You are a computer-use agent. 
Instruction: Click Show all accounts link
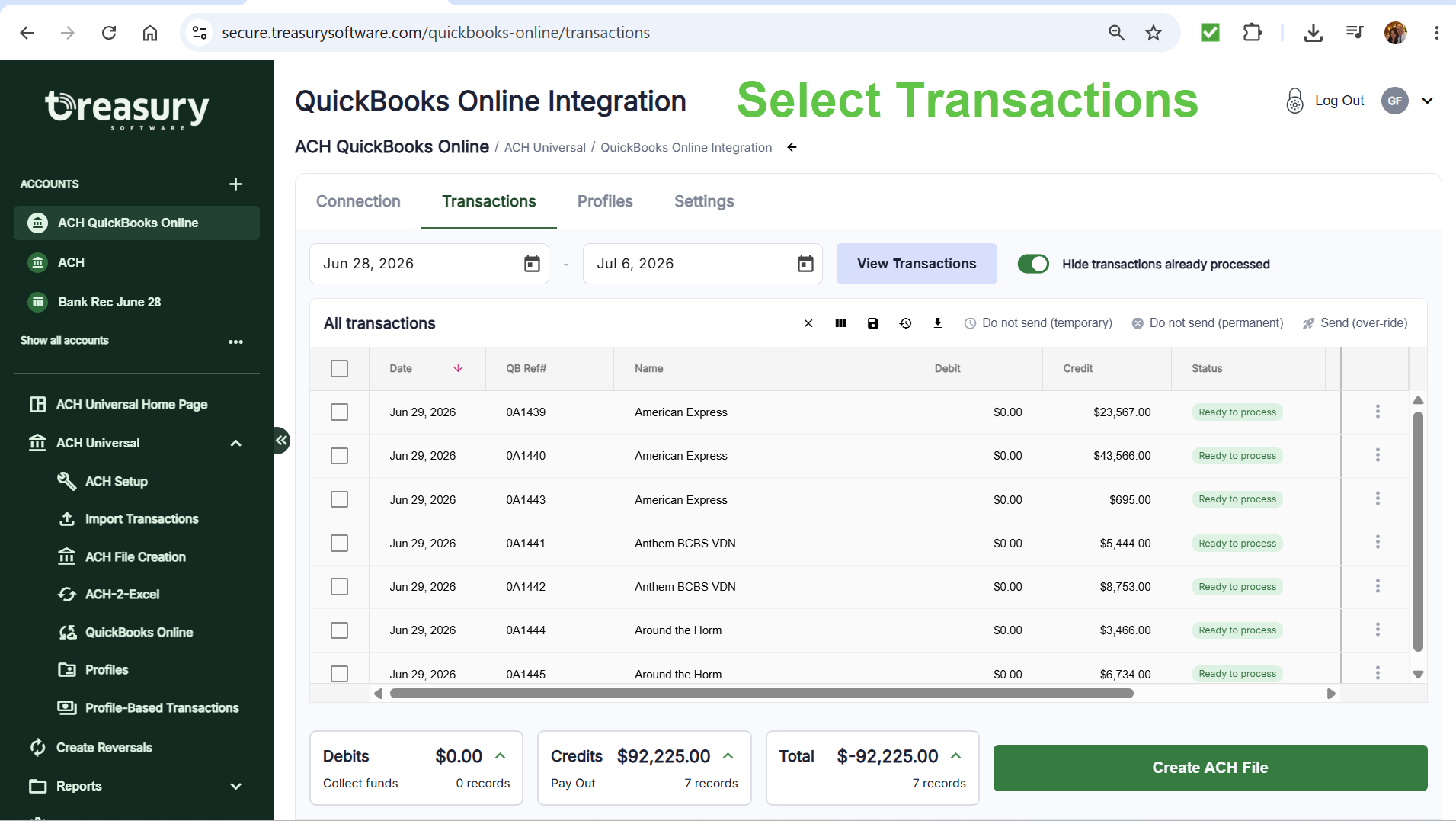64,341
